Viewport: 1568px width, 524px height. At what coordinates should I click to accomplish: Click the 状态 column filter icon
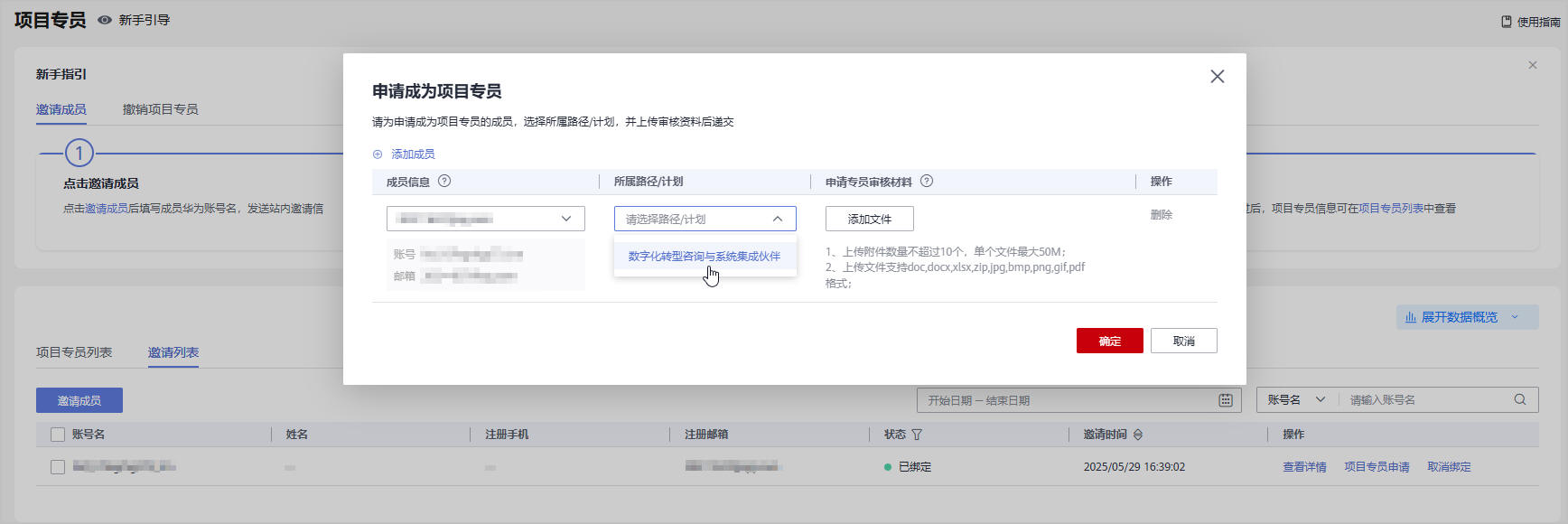[917, 435]
